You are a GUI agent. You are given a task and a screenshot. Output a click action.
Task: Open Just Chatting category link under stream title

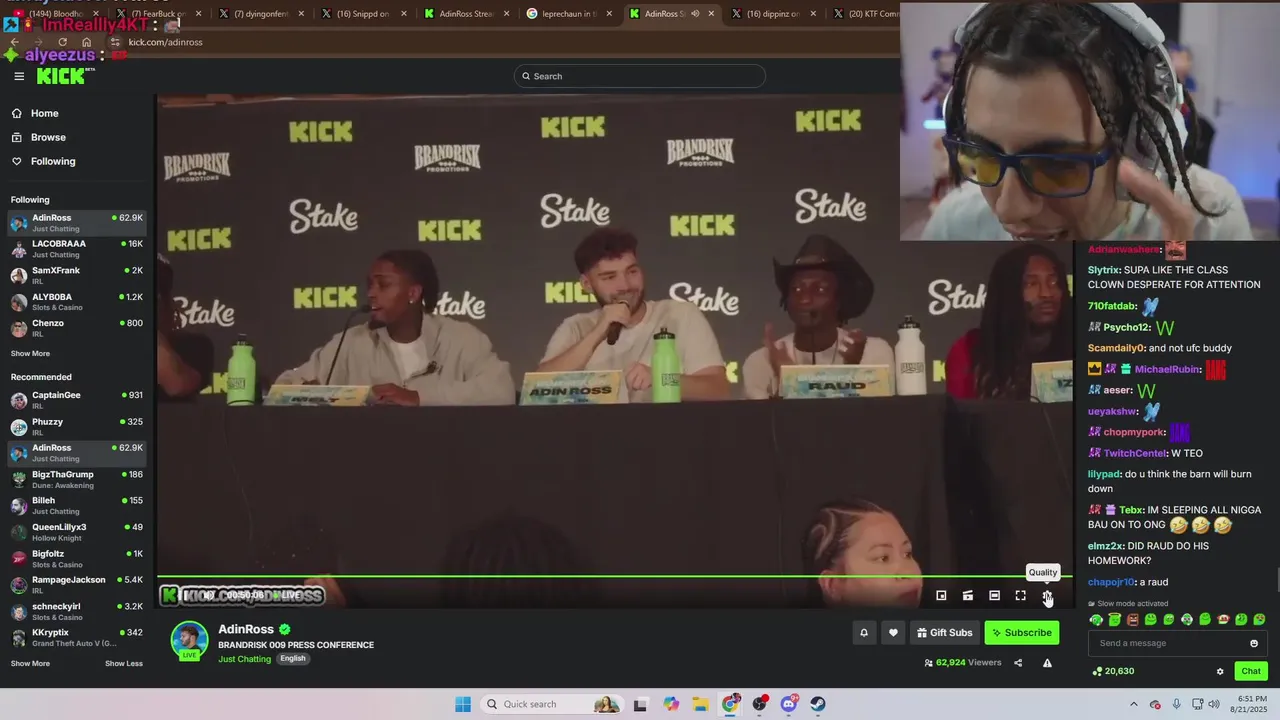(x=245, y=659)
